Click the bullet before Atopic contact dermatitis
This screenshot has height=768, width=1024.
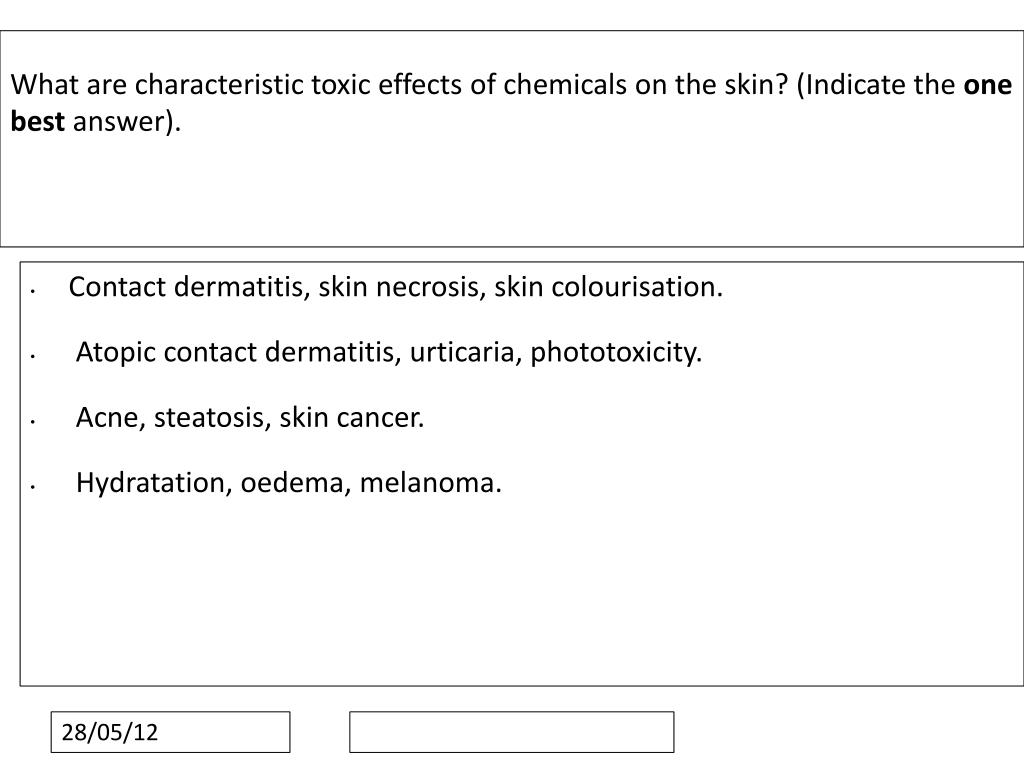point(32,357)
